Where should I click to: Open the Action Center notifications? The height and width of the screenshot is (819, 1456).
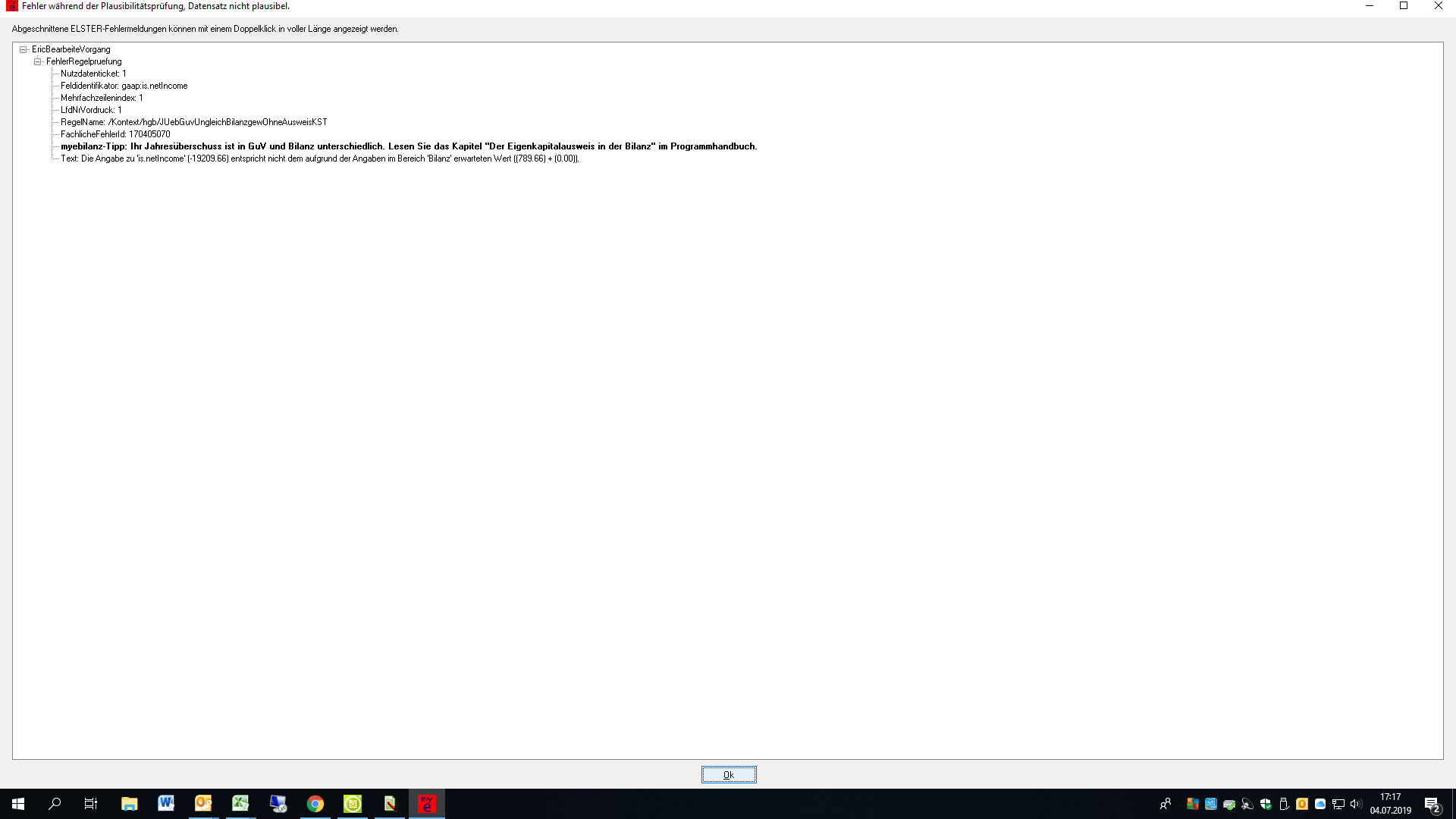point(1432,804)
